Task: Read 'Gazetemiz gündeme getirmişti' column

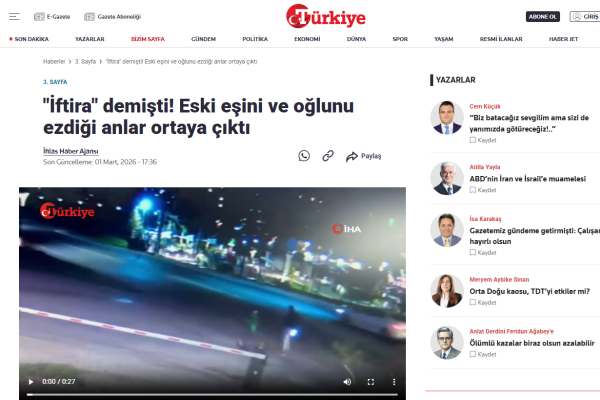Action: pyautogui.click(x=535, y=236)
